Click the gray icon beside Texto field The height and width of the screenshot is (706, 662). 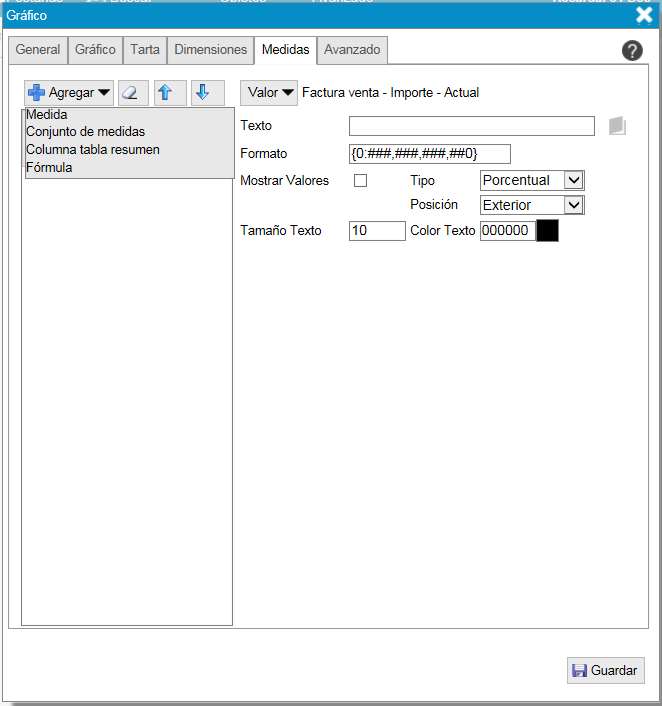pos(616,126)
